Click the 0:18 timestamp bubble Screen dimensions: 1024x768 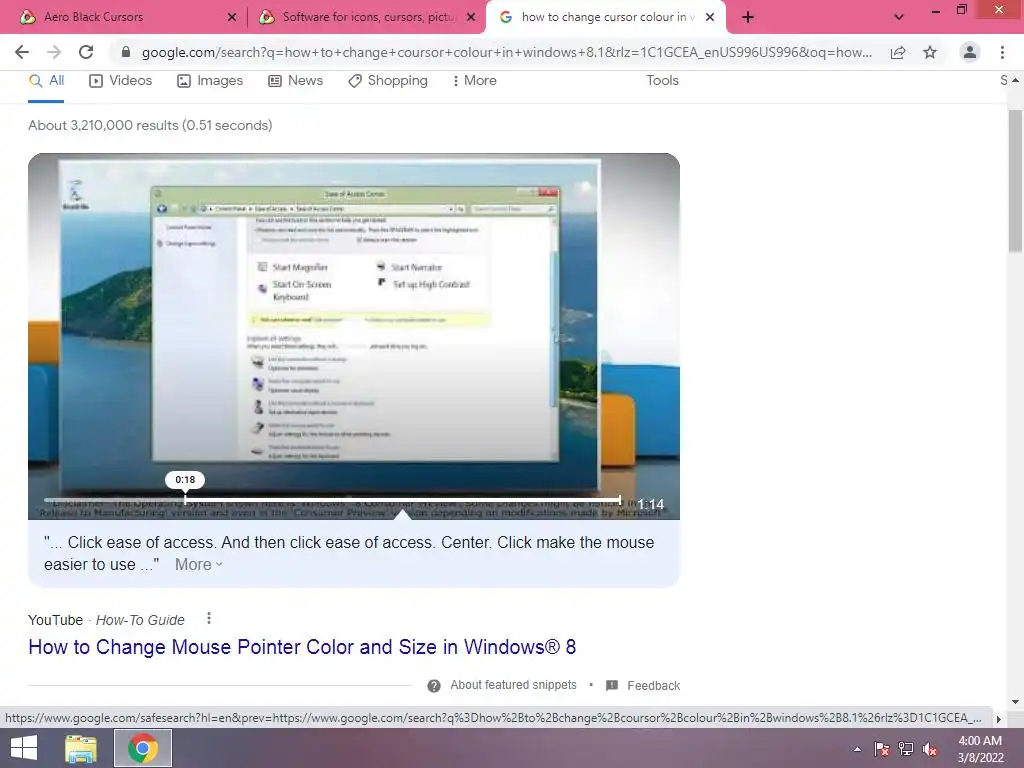[x=185, y=479]
